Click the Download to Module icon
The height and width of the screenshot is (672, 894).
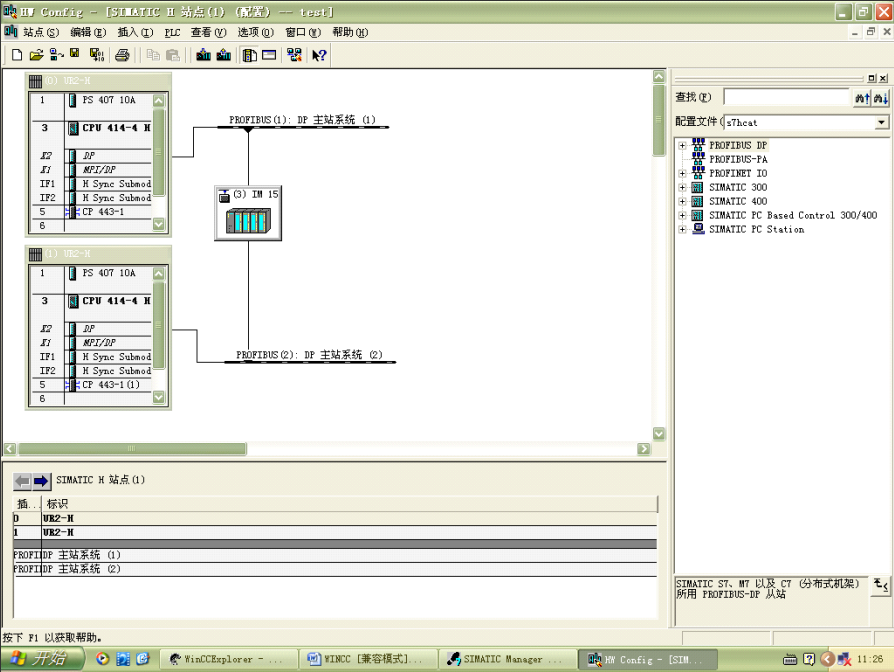point(203,55)
